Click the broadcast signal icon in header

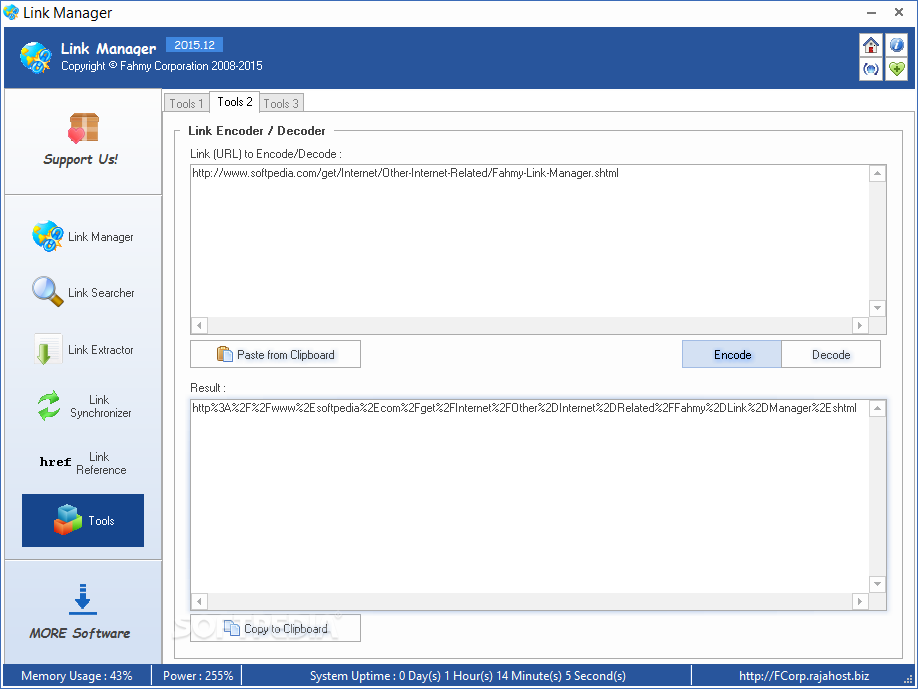click(x=871, y=70)
